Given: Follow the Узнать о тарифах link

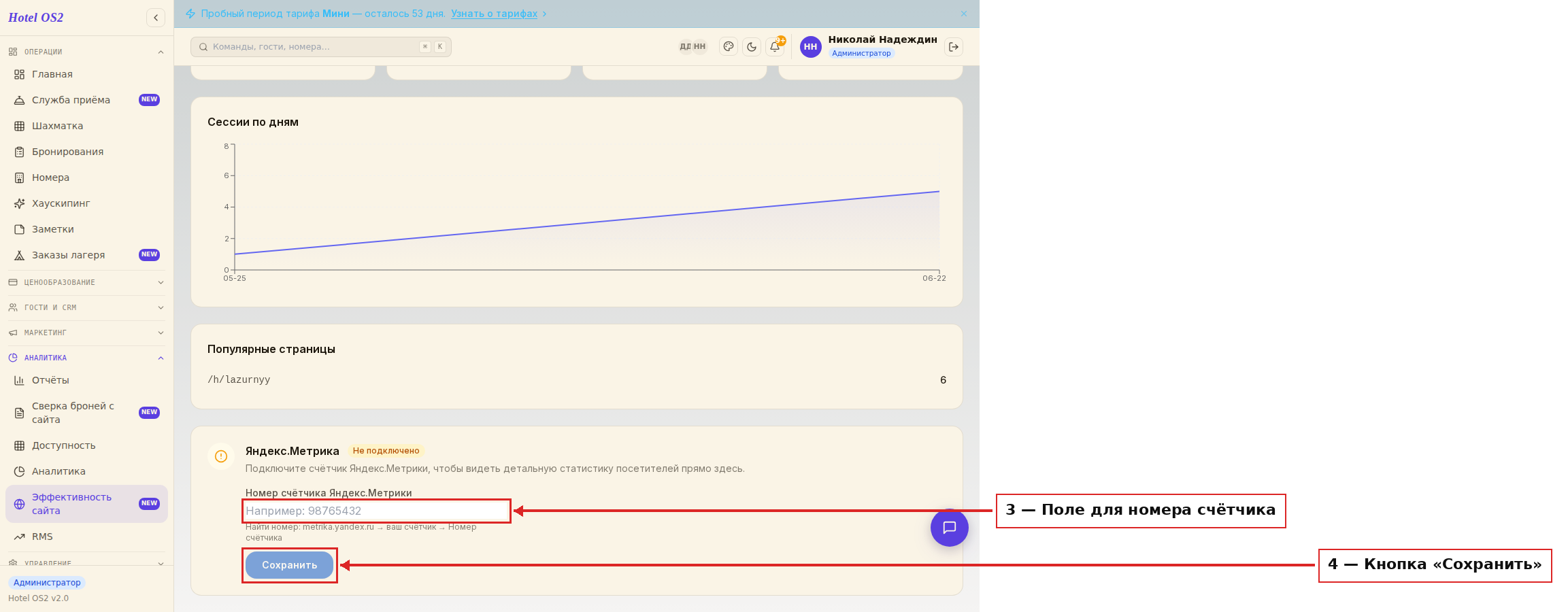Looking at the screenshot, I should 495,14.
